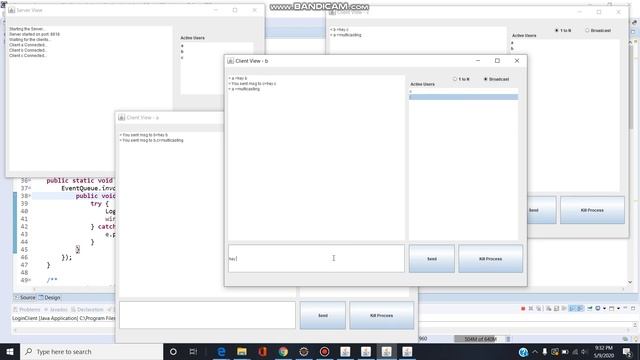Switch to the Design tab in Eclipse editor
This screenshot has width=640, height=360.
49,298
